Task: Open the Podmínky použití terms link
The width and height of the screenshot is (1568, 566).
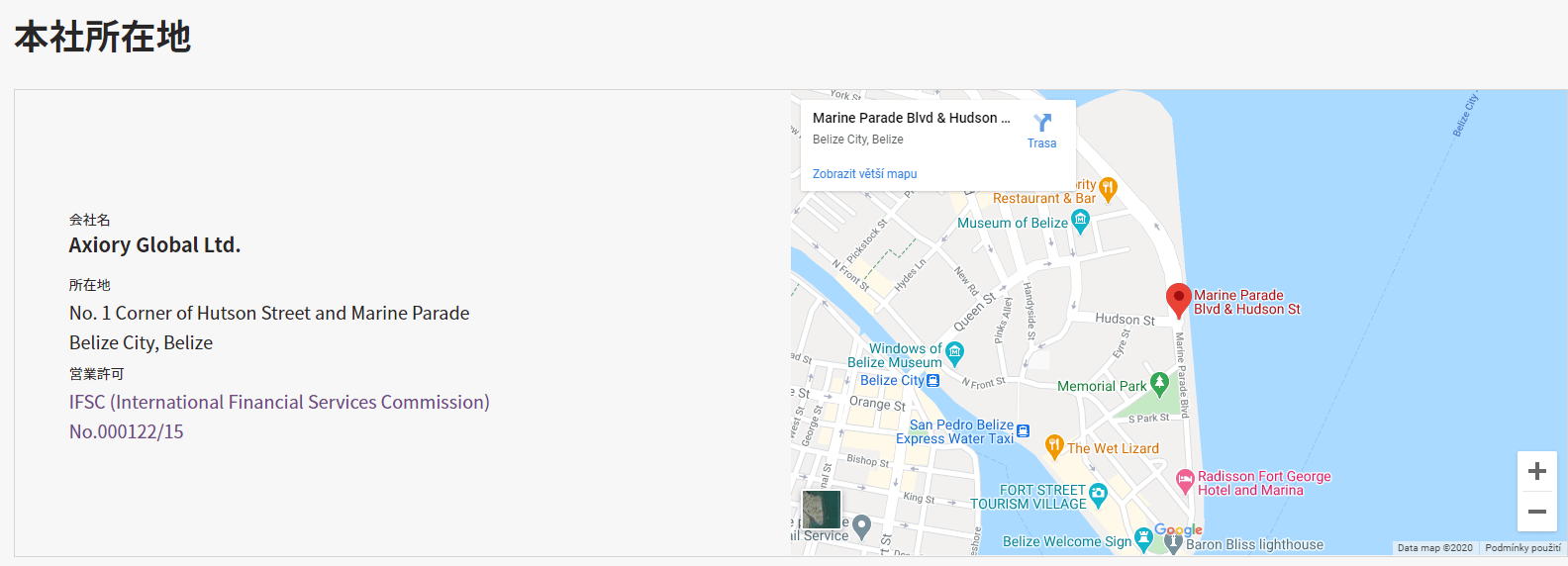Action: [1522, 548]
